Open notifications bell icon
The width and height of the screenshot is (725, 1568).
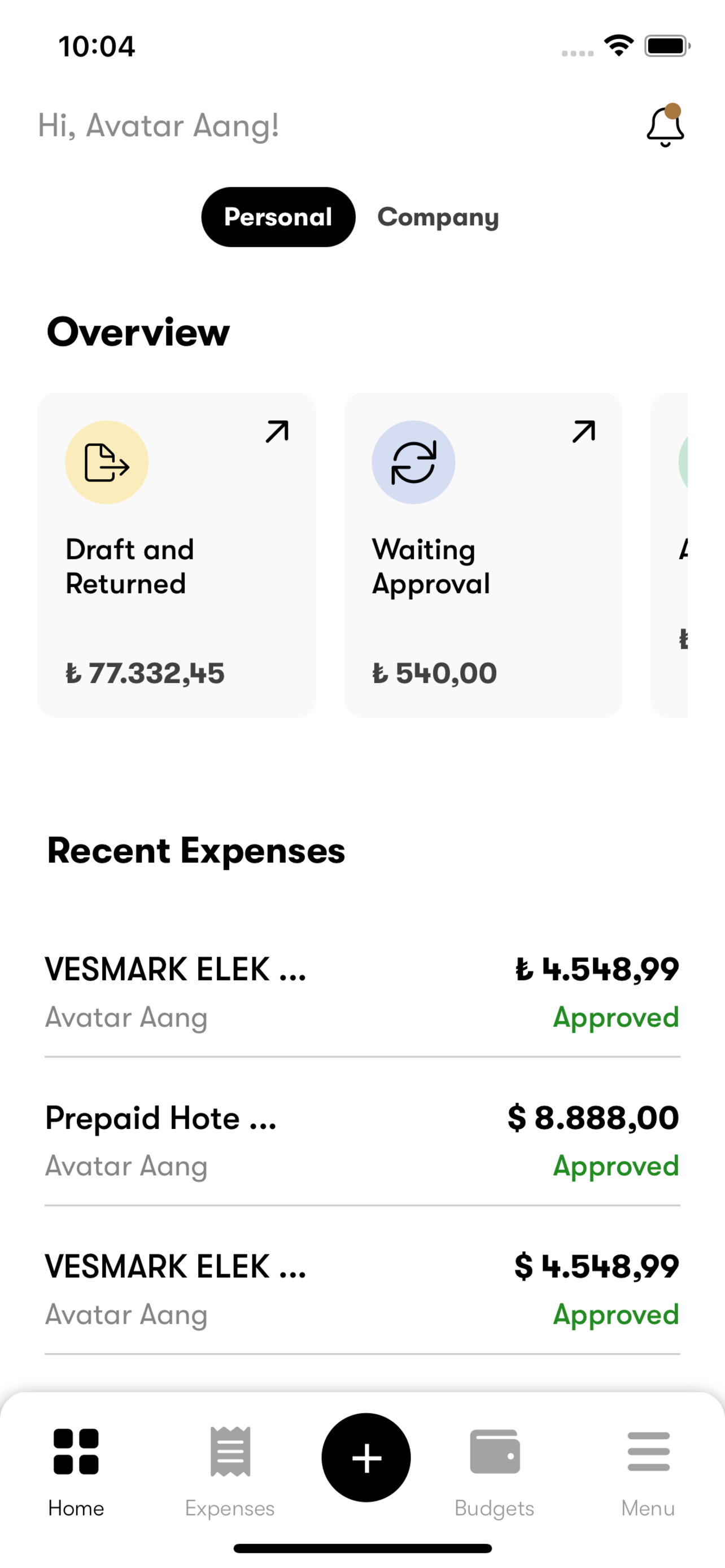[665, 126]
